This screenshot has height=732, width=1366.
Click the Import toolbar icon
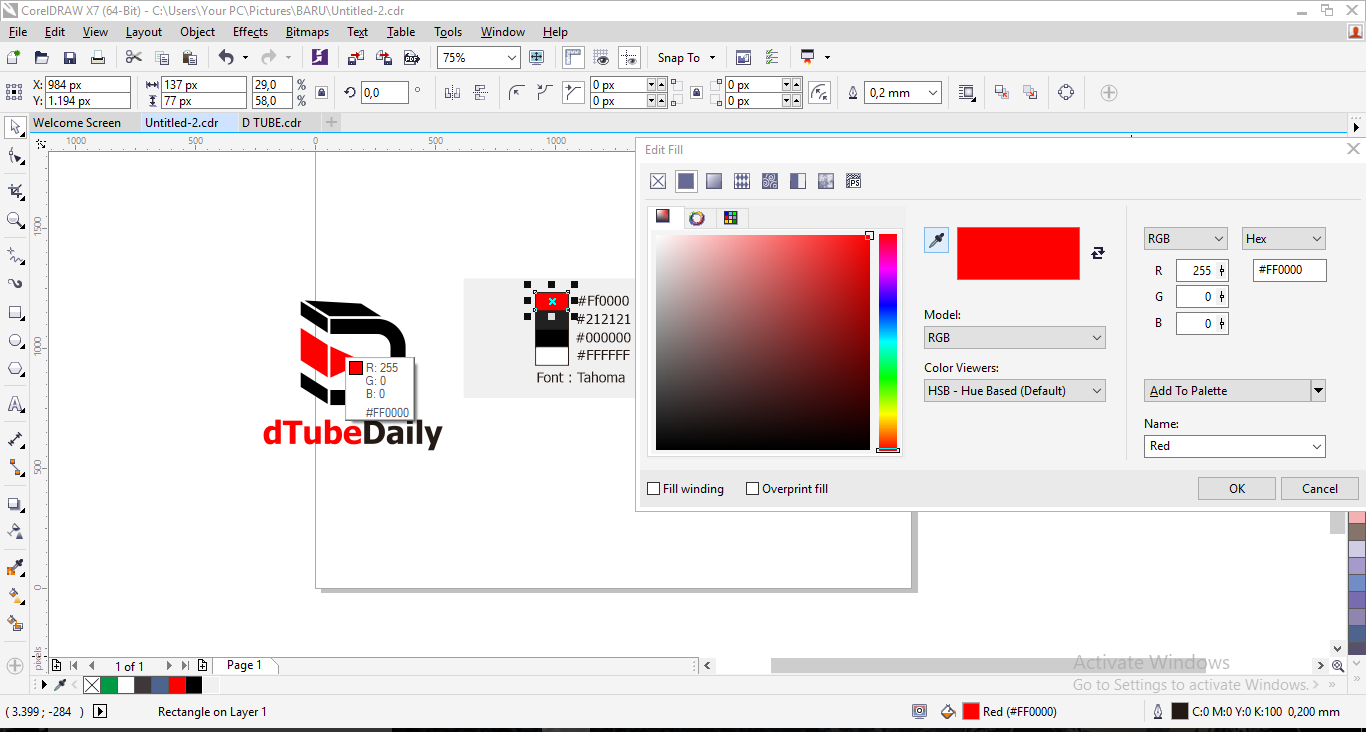point(356,58)
